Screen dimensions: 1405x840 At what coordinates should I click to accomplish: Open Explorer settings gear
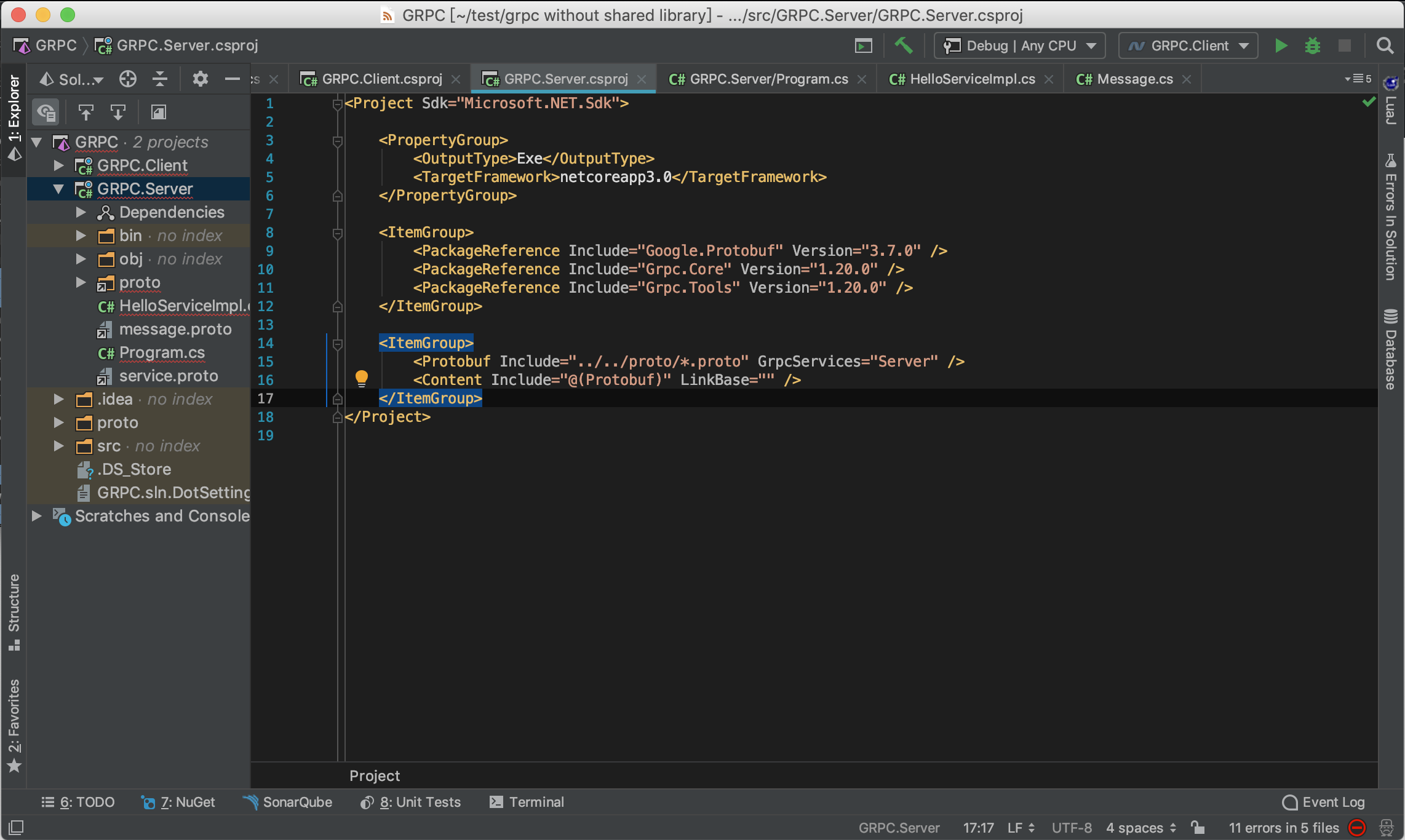coord(200,79)
